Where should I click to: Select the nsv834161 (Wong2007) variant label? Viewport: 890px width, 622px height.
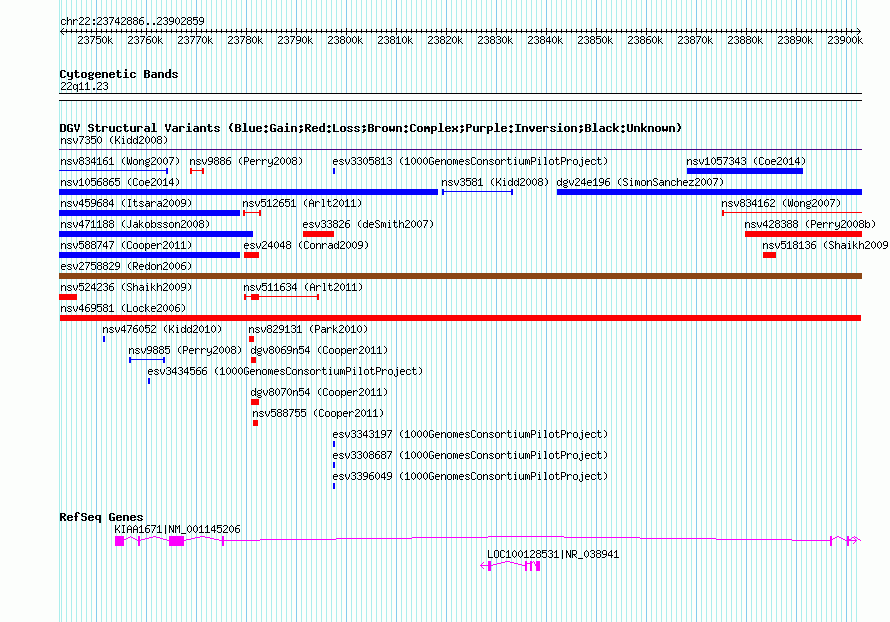pyautogui.click(x=120, y=161)
